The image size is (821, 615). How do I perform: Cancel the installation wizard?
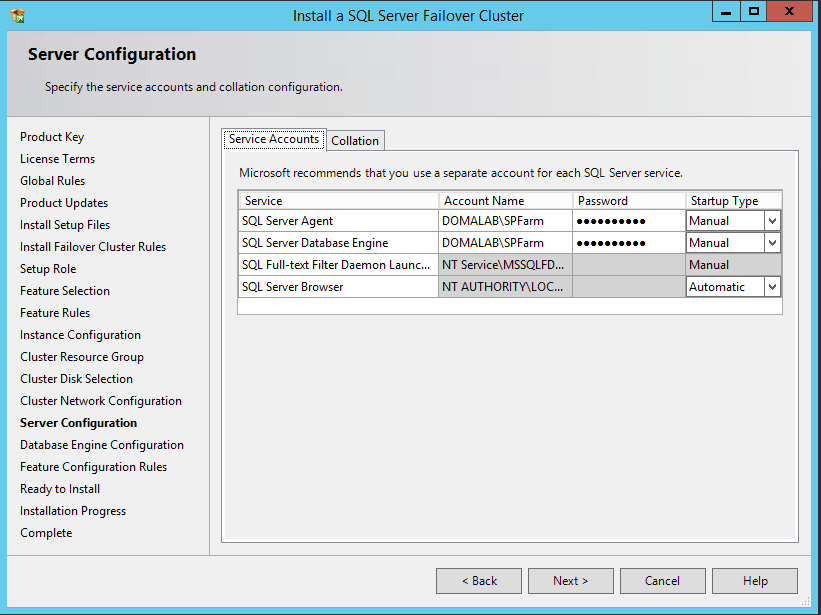[662, 581]
